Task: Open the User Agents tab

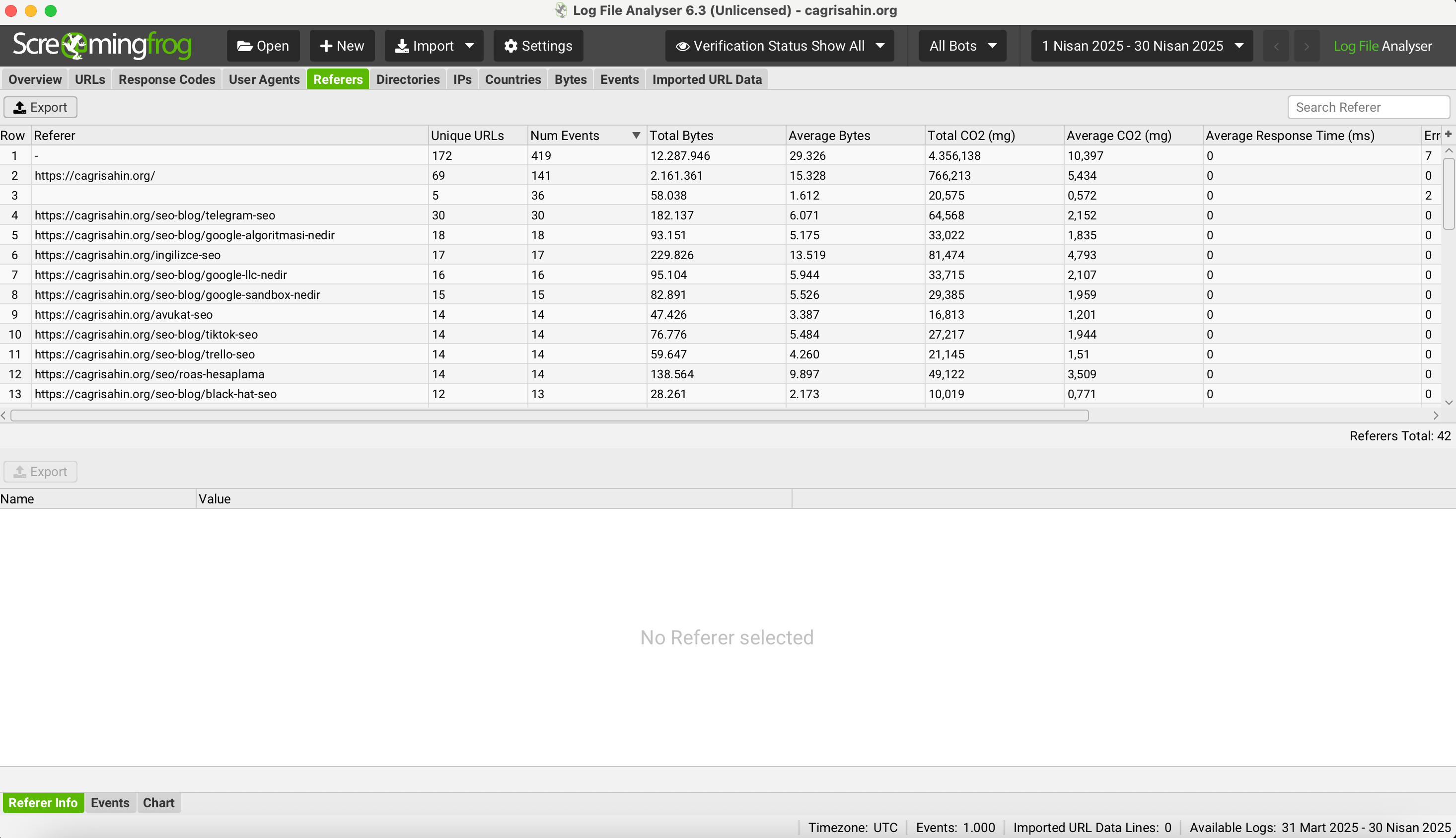Action: tap(264, 79)
